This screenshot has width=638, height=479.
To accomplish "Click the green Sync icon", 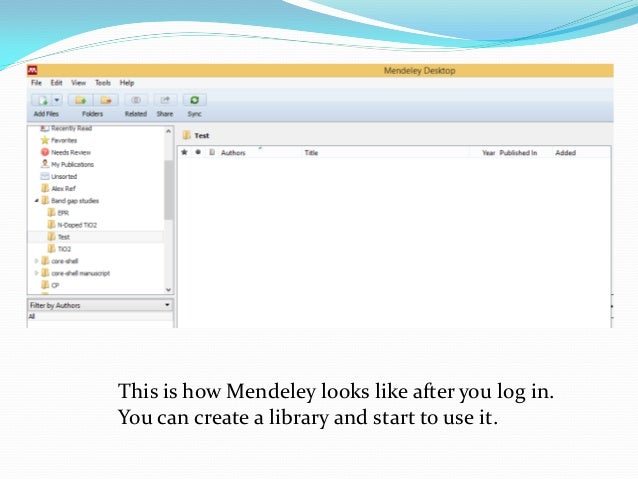I will pos(194,100).
